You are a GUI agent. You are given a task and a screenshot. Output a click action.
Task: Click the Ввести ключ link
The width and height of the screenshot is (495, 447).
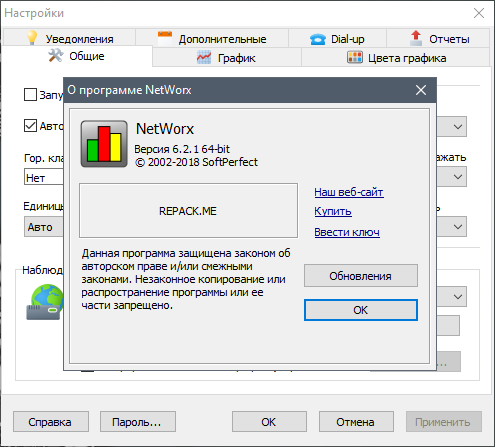(347, 232)
